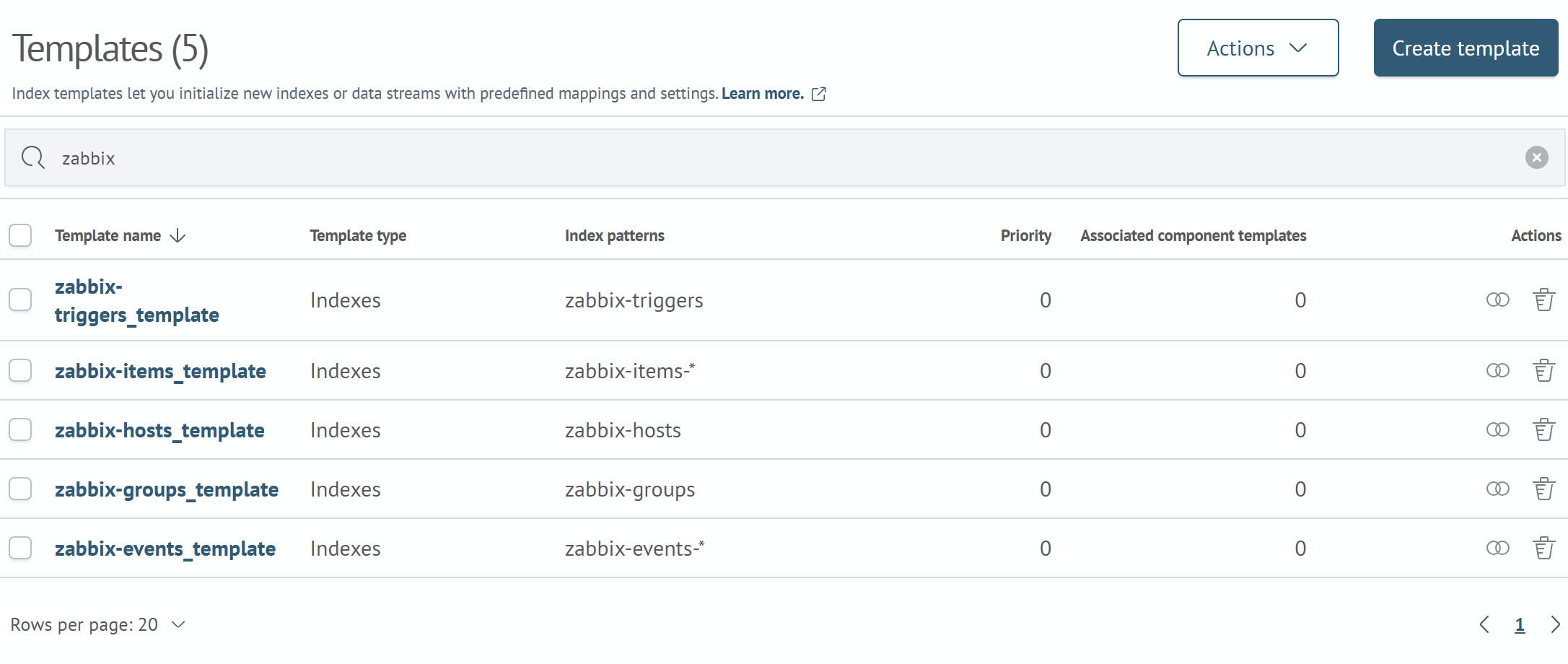
Task: Go to previous page chevron
Action: click(x=1484, y=624)
